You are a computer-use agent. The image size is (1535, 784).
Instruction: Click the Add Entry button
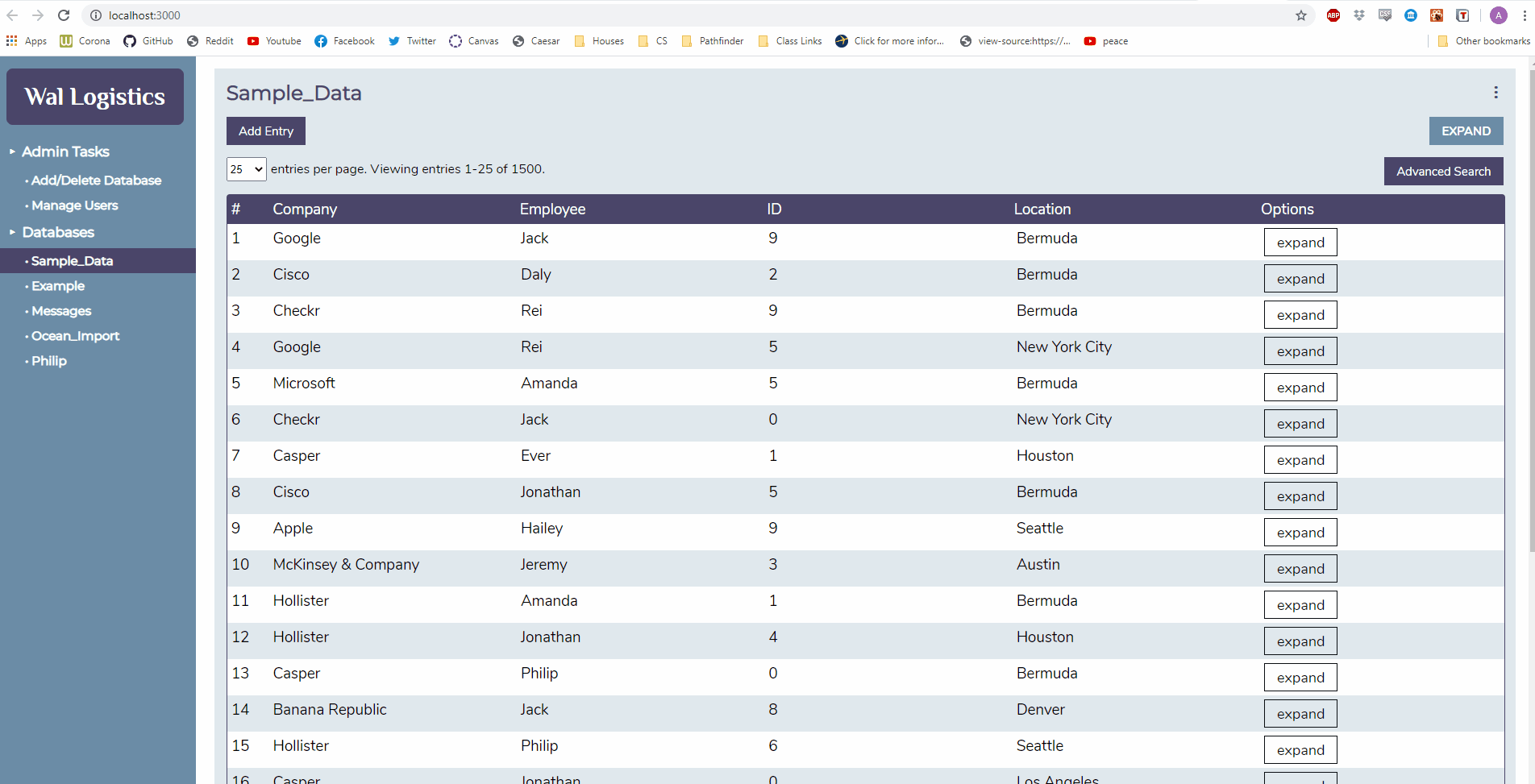pyautogui.click(x=266, y=131)
